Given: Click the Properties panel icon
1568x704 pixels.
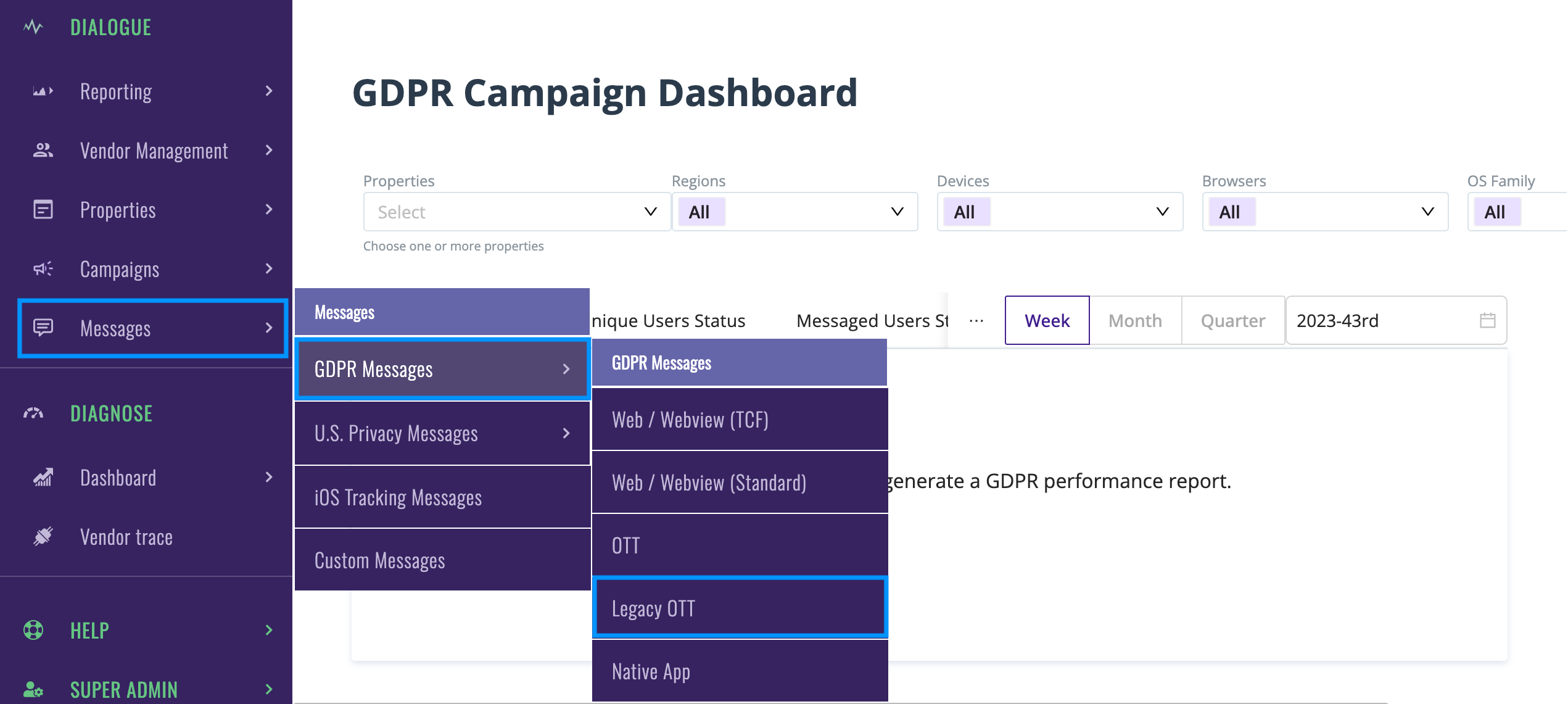Looking at the screenshot, I should pos(43,210).
